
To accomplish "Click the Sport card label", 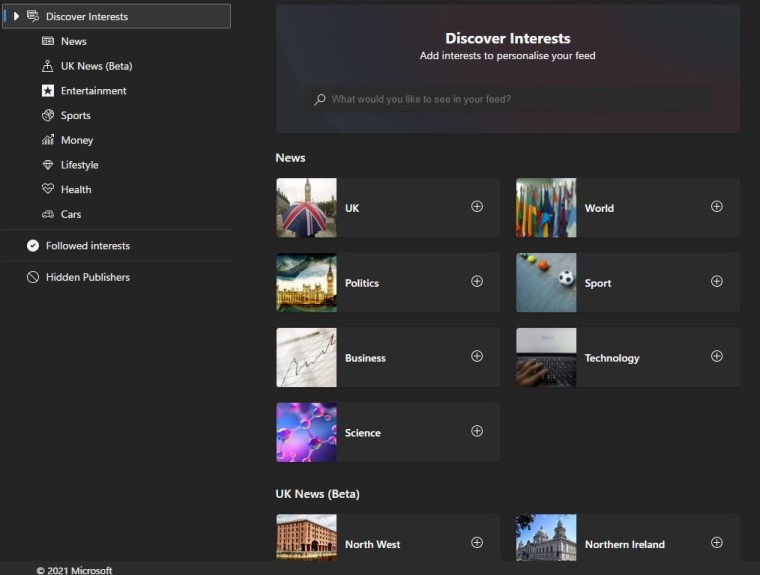I will click(x=598, y=283).
